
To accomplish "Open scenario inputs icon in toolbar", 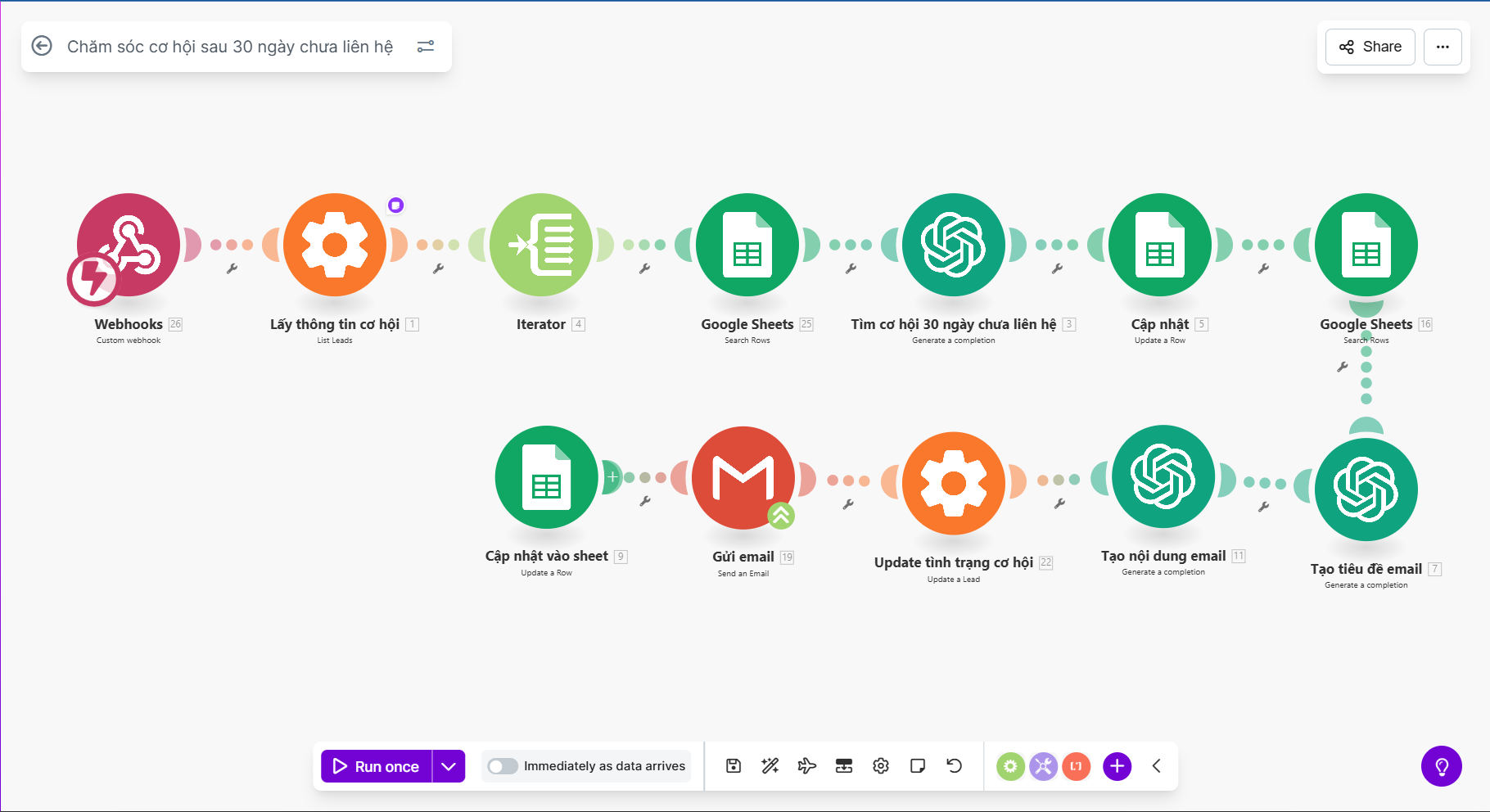I will point(844,766).
